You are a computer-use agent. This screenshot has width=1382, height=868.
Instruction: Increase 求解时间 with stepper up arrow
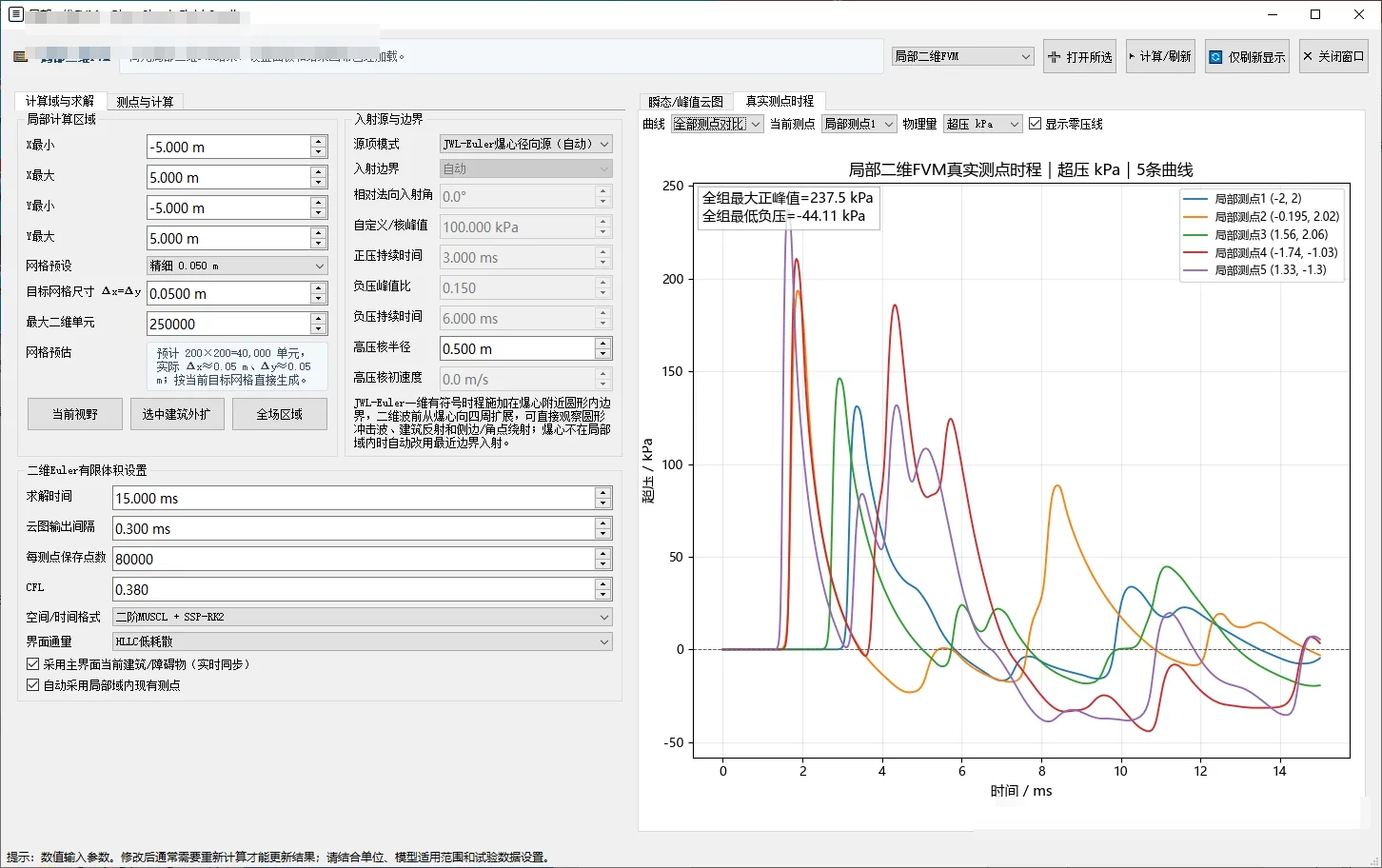click(603, 493)
